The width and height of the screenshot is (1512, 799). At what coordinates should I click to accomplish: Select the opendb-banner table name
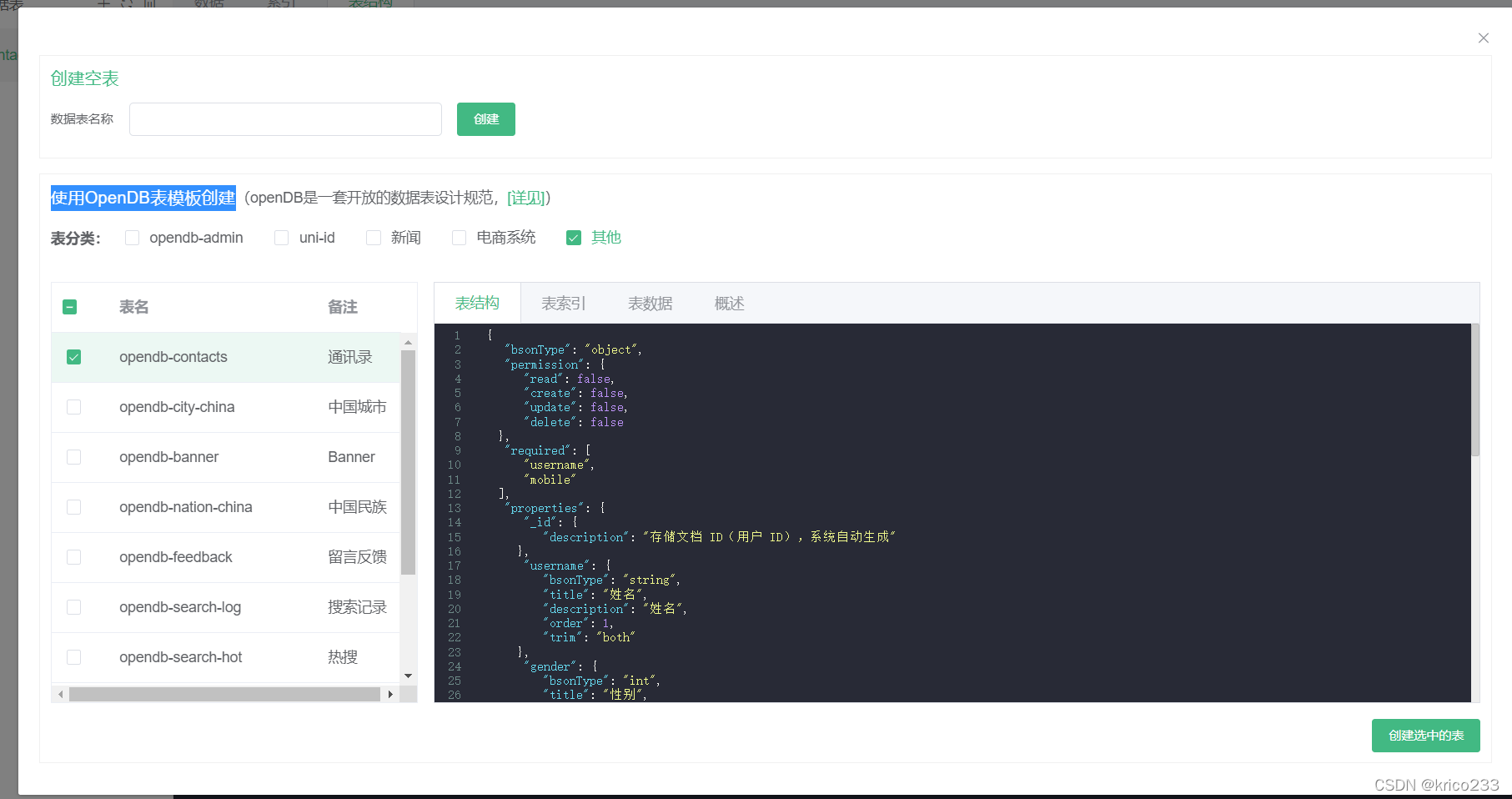(x=168, y=457)
